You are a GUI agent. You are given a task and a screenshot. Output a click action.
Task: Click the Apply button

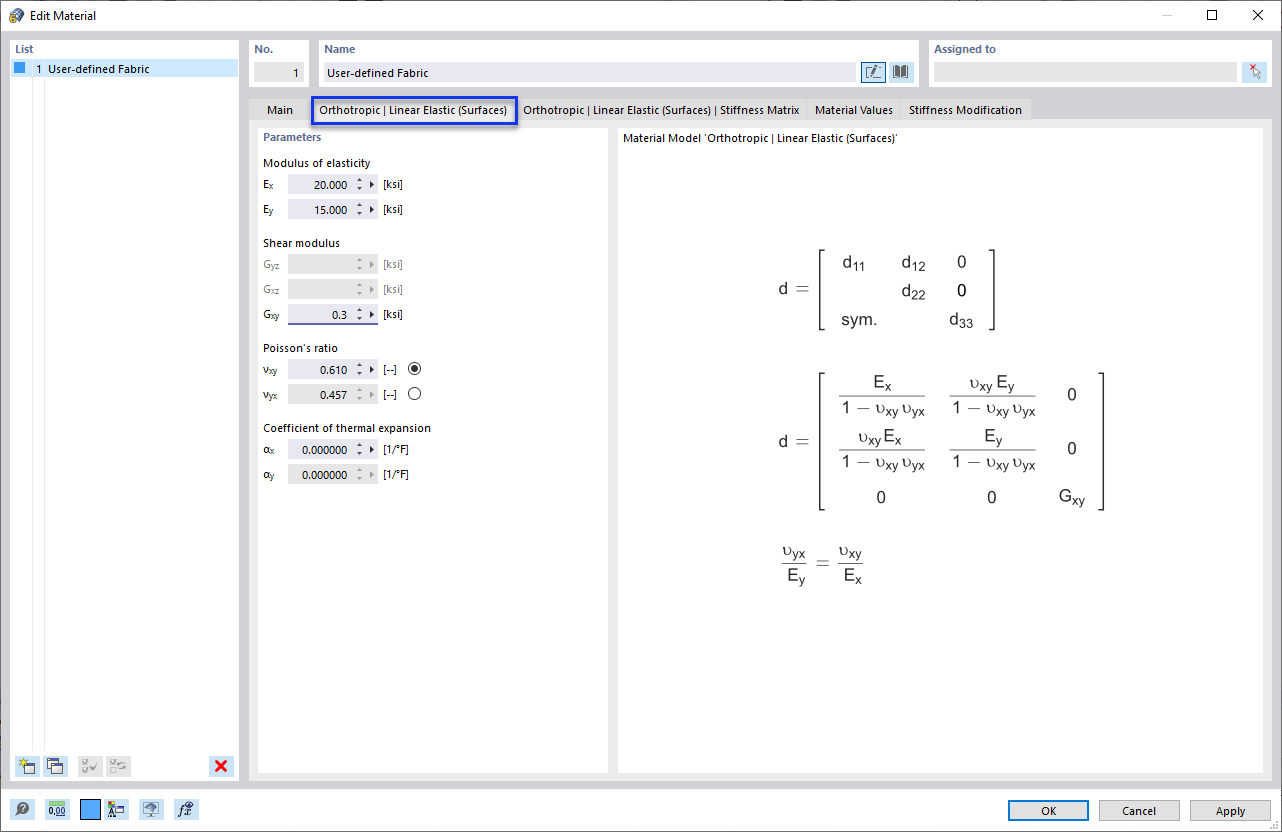tap(1230, 811)
